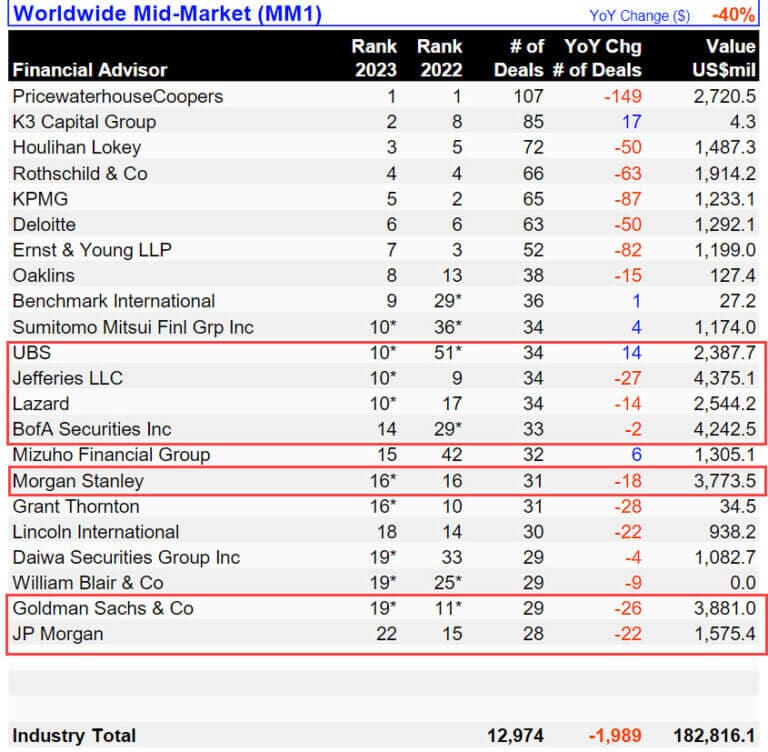Select the BofA Securities Inc name
Screen dimensions: 768x752
click(92, 429)
